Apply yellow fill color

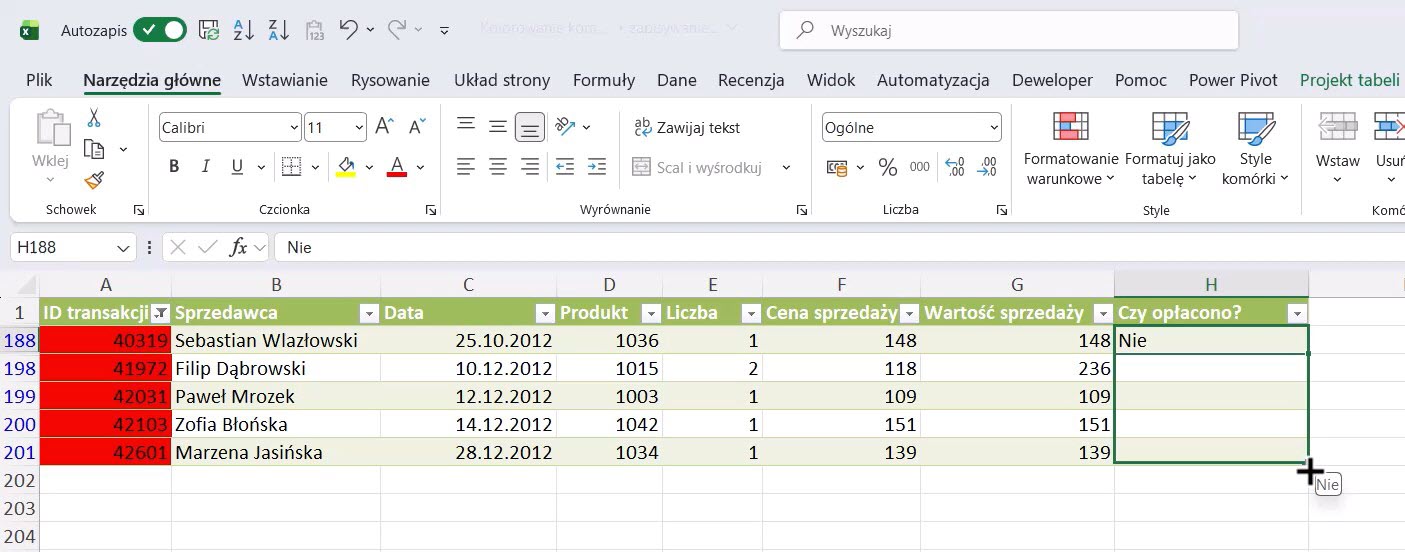346,167
